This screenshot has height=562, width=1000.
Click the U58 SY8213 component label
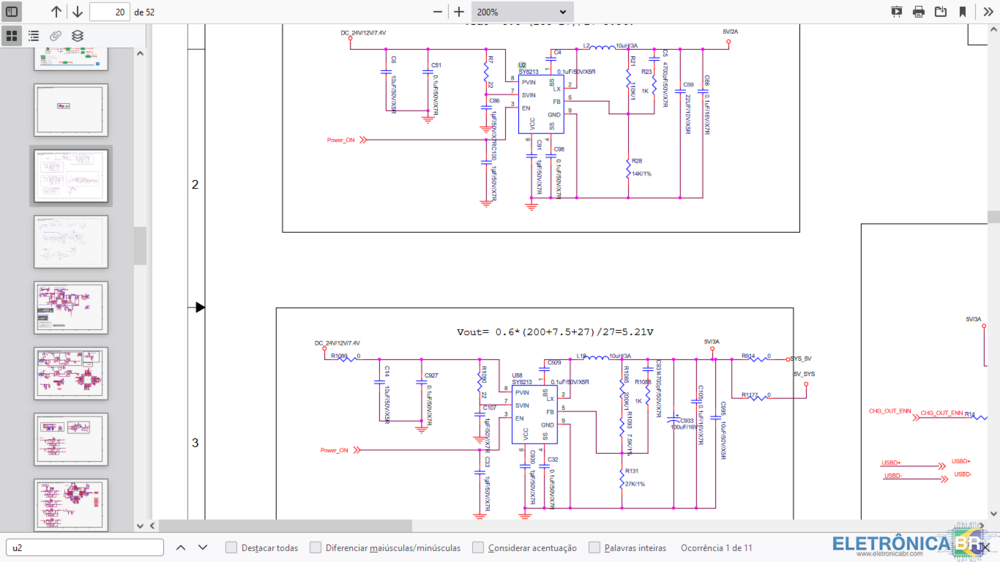click(x=521, y=379)
